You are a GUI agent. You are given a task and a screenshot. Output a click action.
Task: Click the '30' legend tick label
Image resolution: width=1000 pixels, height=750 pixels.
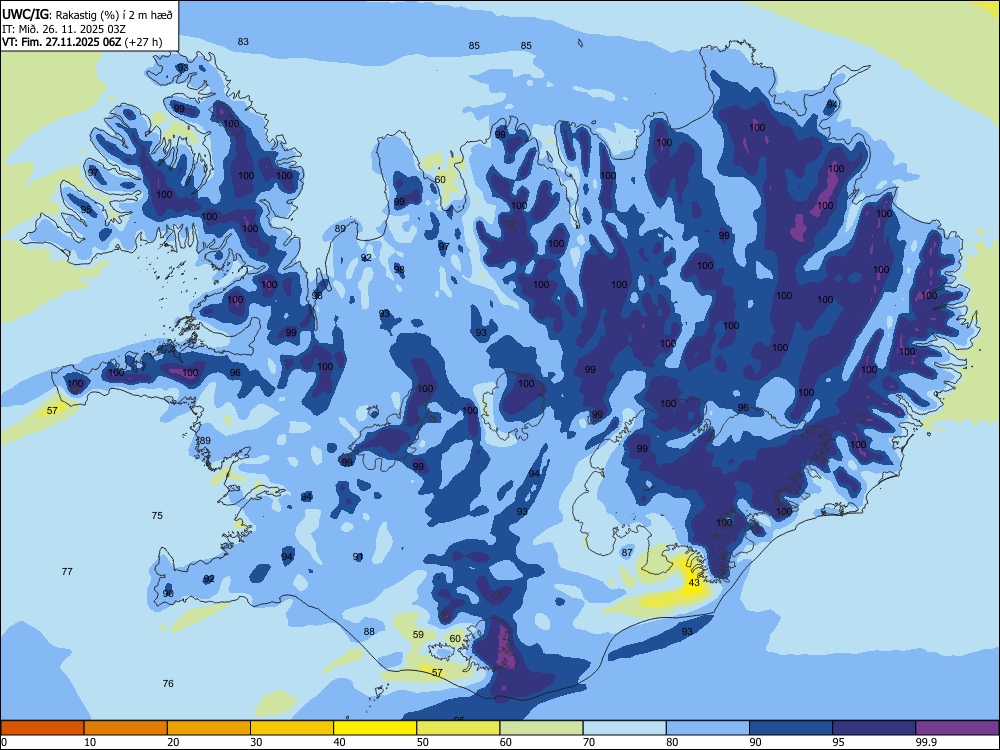(256, 742)
